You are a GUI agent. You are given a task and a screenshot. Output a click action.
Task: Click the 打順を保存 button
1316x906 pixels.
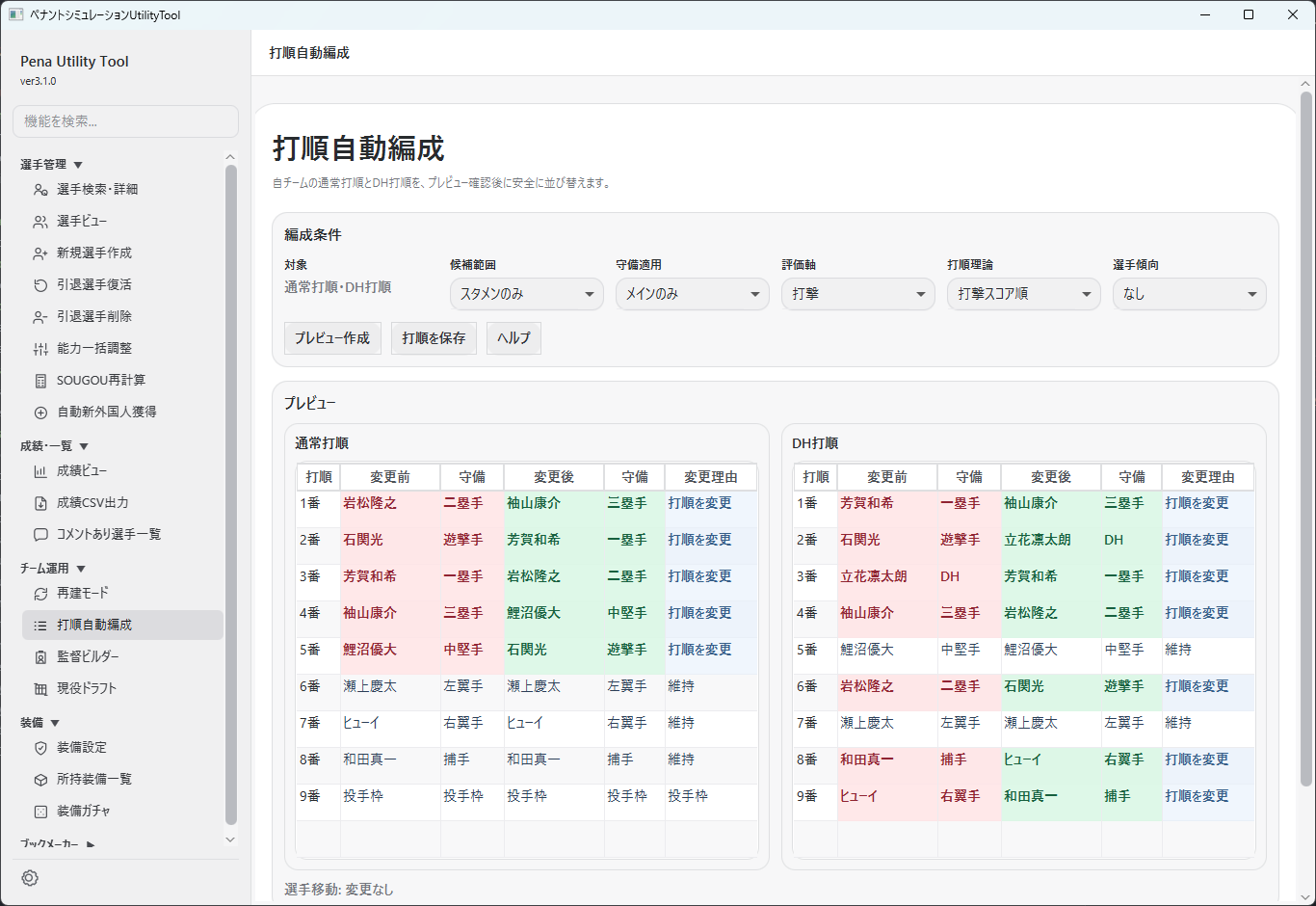coord(434,338)
